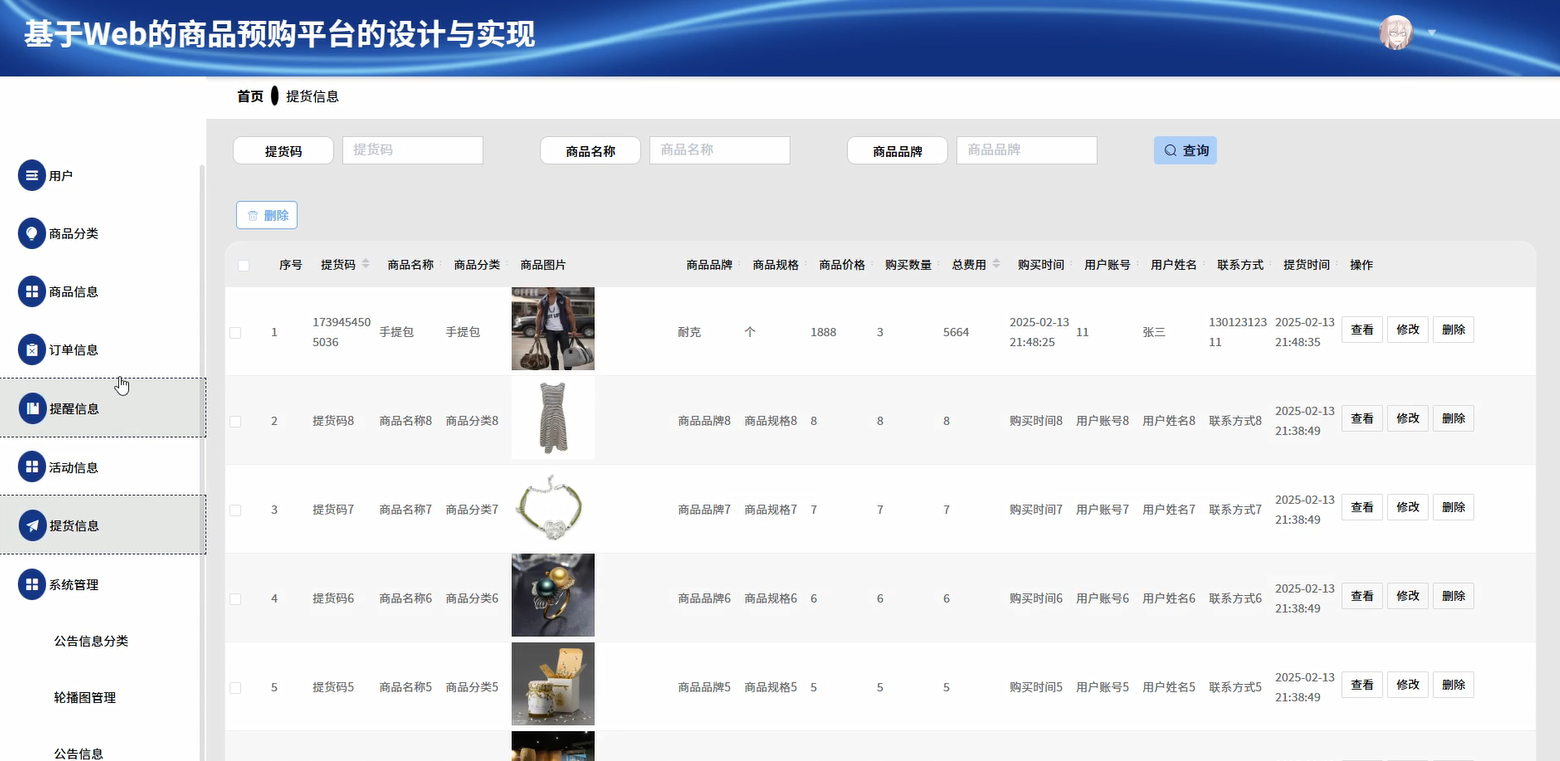1560x761 pixels.
Task: Click 修改 for the 提货码6 row
Action: coord(1408,596)
